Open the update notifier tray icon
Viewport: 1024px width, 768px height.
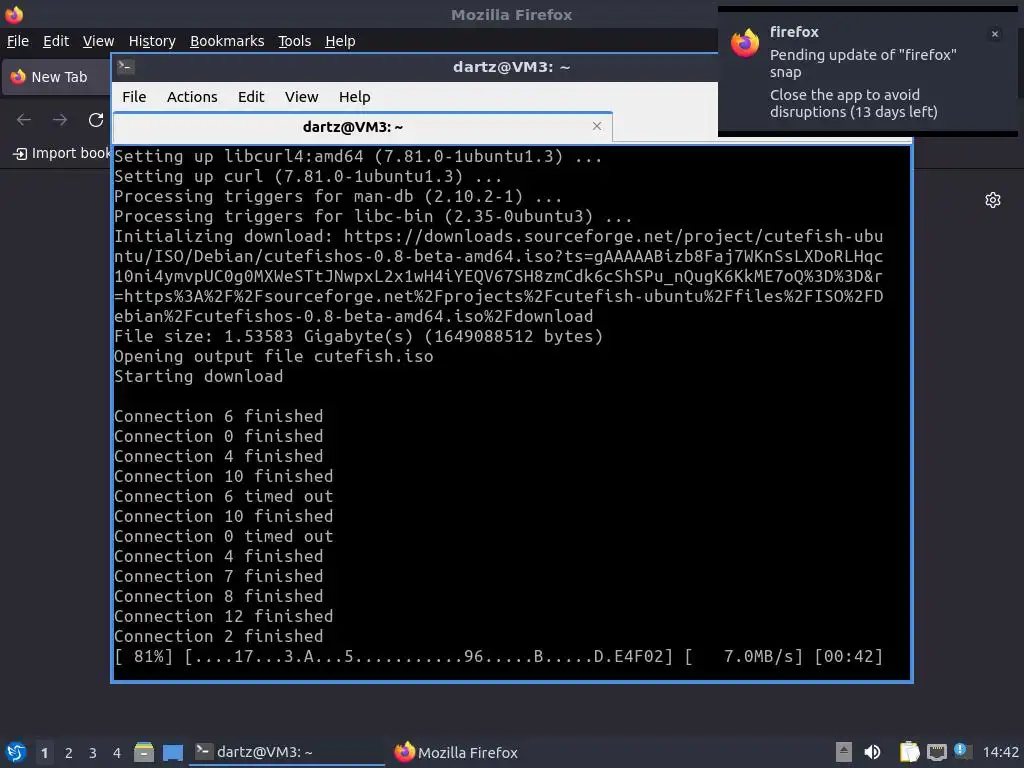(962, 751)
